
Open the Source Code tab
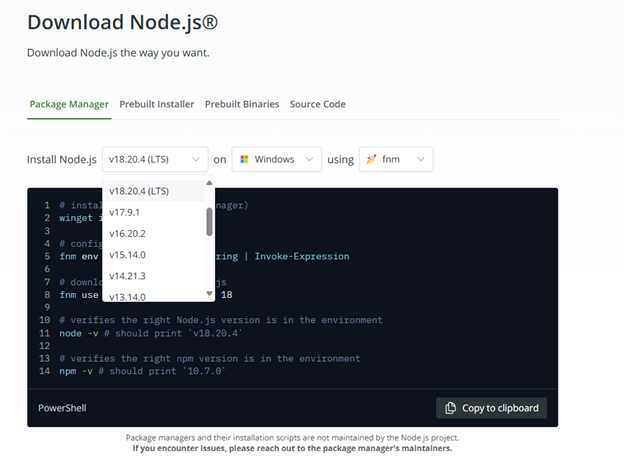[x=318, y=104]
